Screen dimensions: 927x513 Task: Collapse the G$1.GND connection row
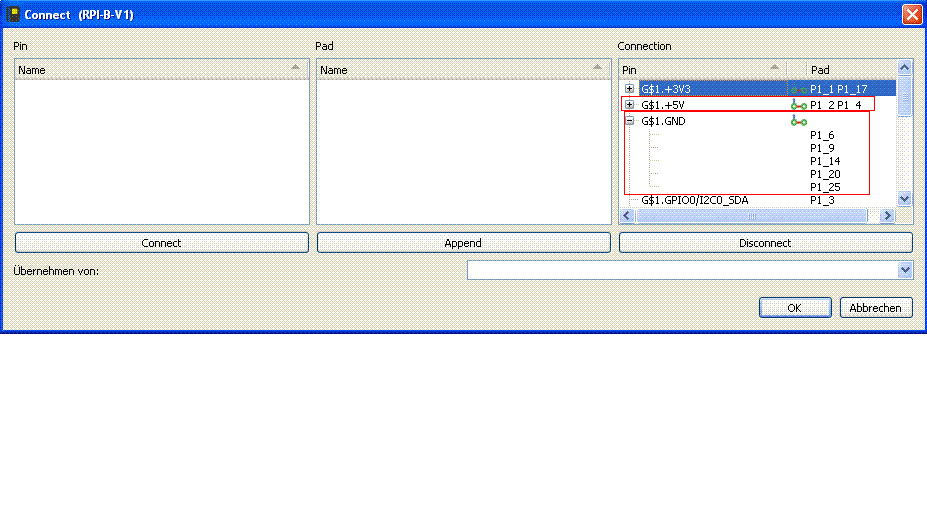[629, 121]
